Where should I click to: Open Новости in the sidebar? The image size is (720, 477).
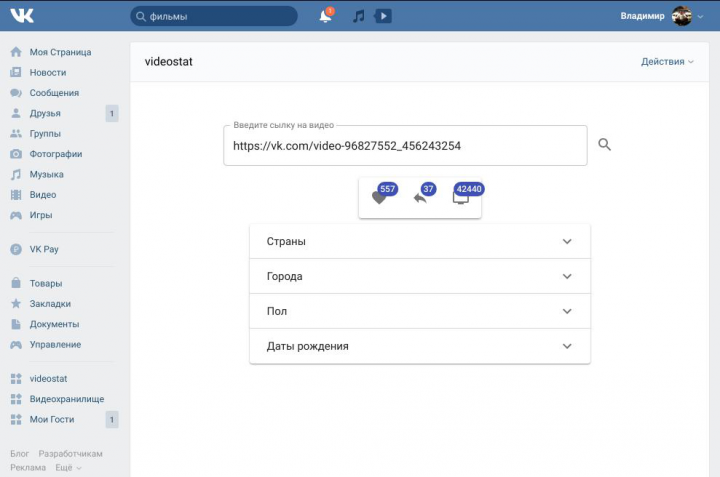(x=48, y=72)
